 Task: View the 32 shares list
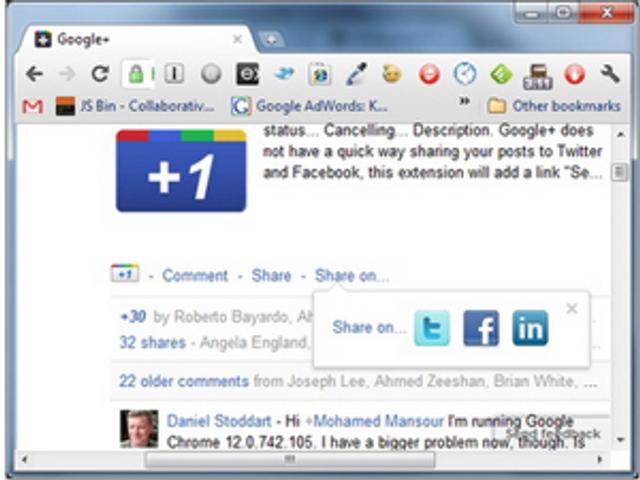tap(153, 342)
